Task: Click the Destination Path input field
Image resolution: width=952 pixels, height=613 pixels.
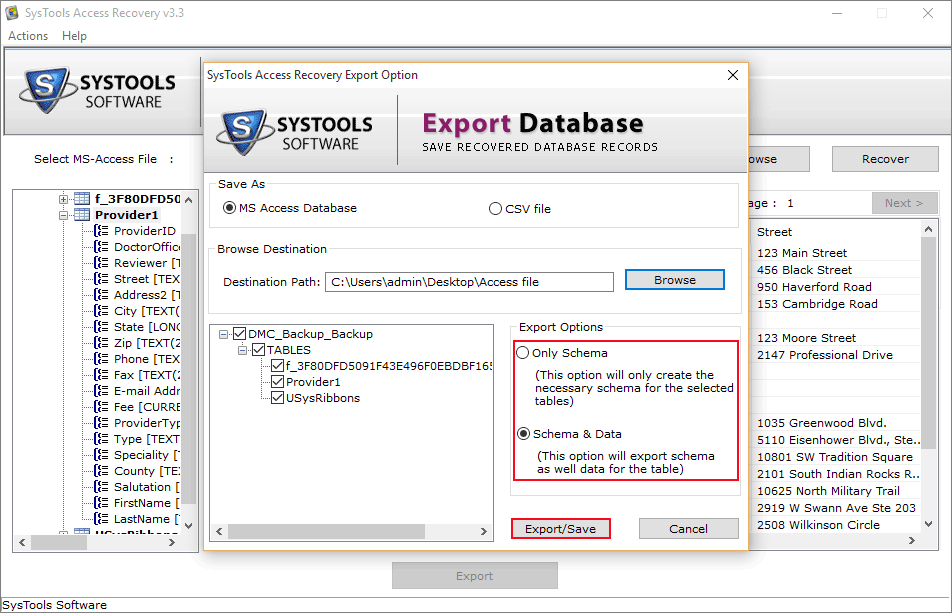Action: (469, 282)
